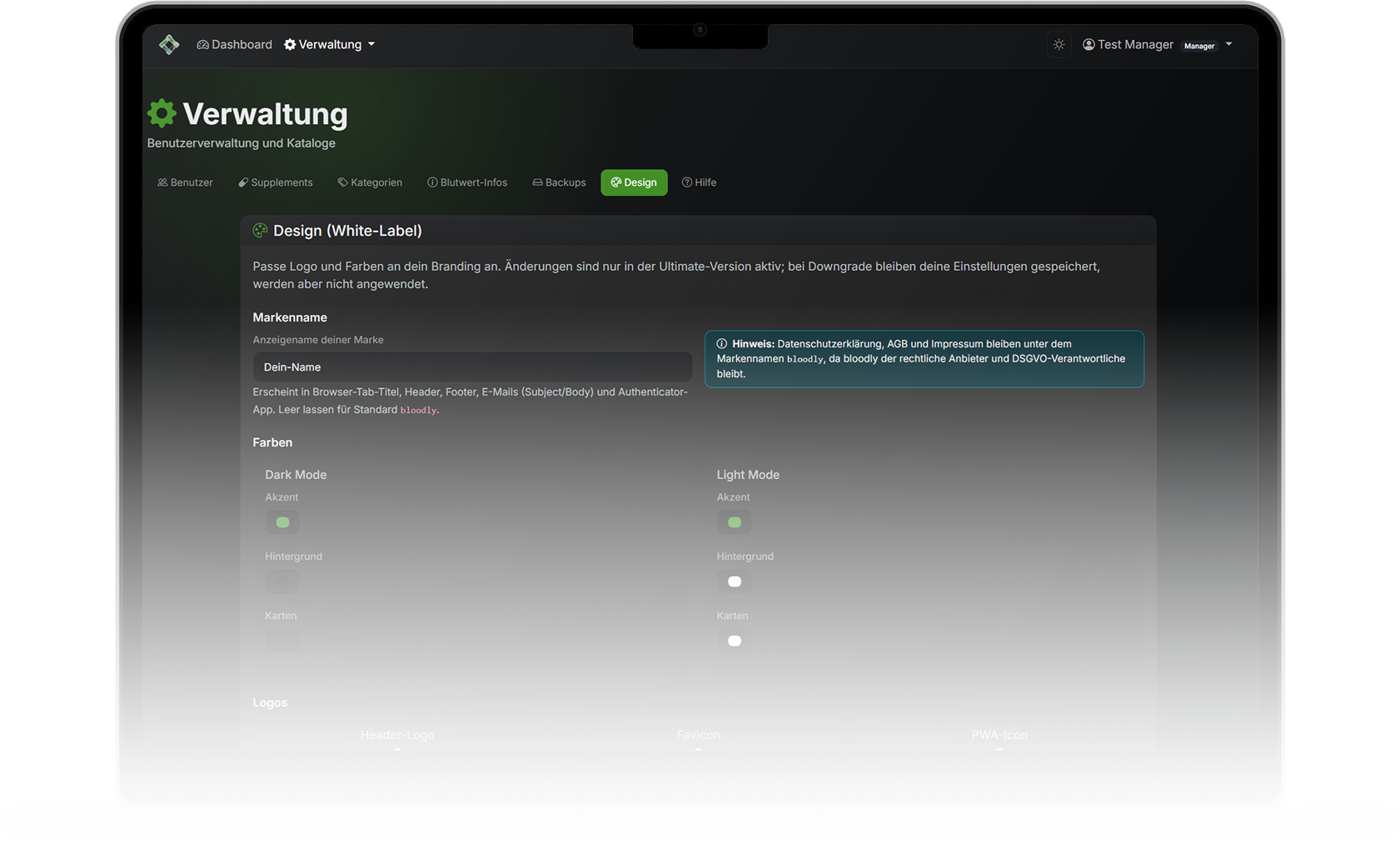
Task: Select the Kategorien tab
Action: tap(370, 182)
